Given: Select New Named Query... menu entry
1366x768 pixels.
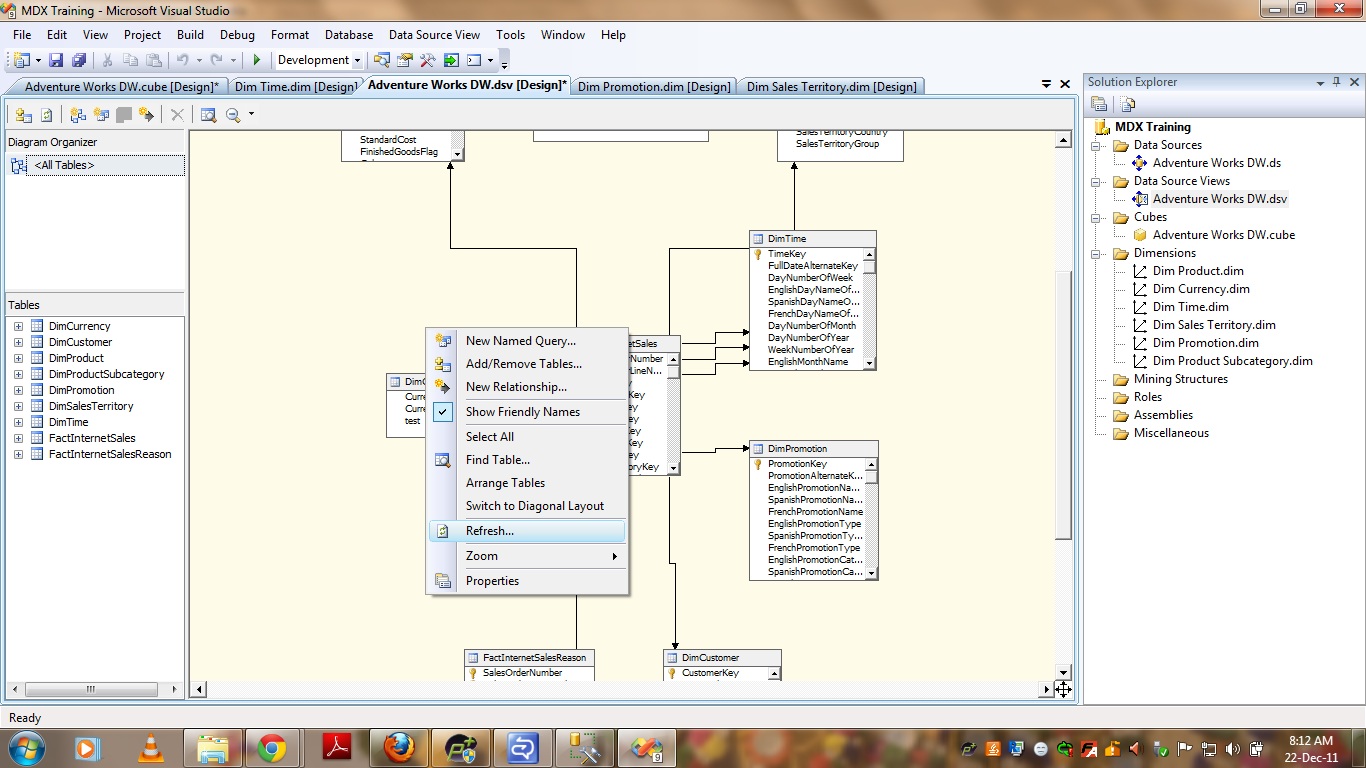Looking at the screenshot, I should 520,341.
